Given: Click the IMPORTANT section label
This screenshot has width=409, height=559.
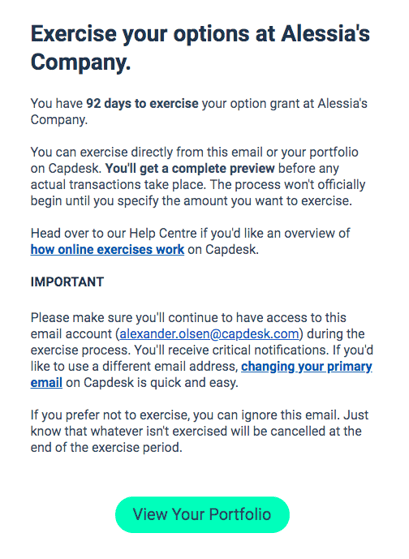Looking at the screenshot, I should click(67, 282).
